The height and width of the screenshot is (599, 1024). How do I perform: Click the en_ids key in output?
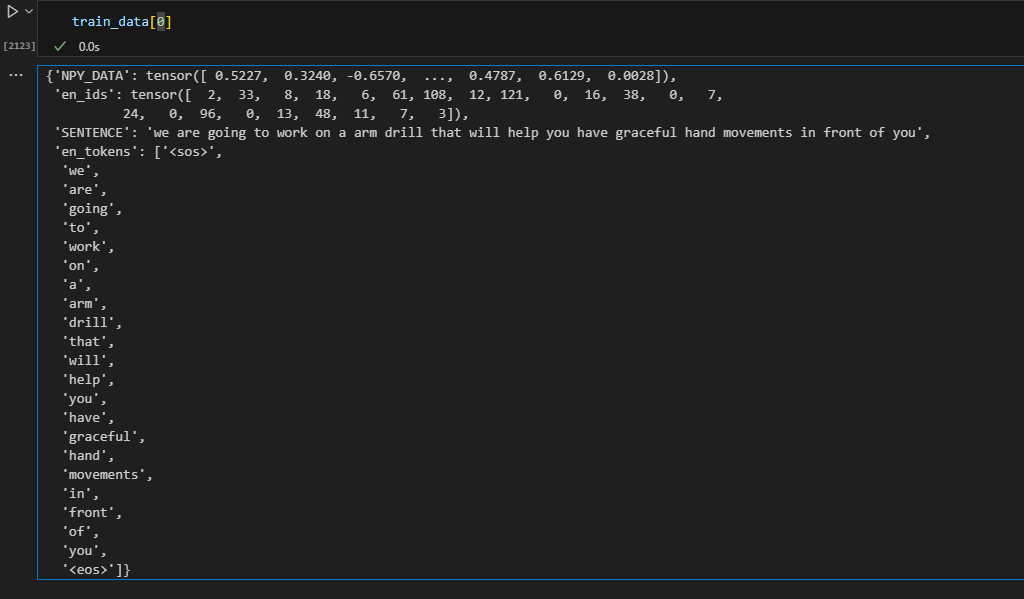(x=88, y=95)
